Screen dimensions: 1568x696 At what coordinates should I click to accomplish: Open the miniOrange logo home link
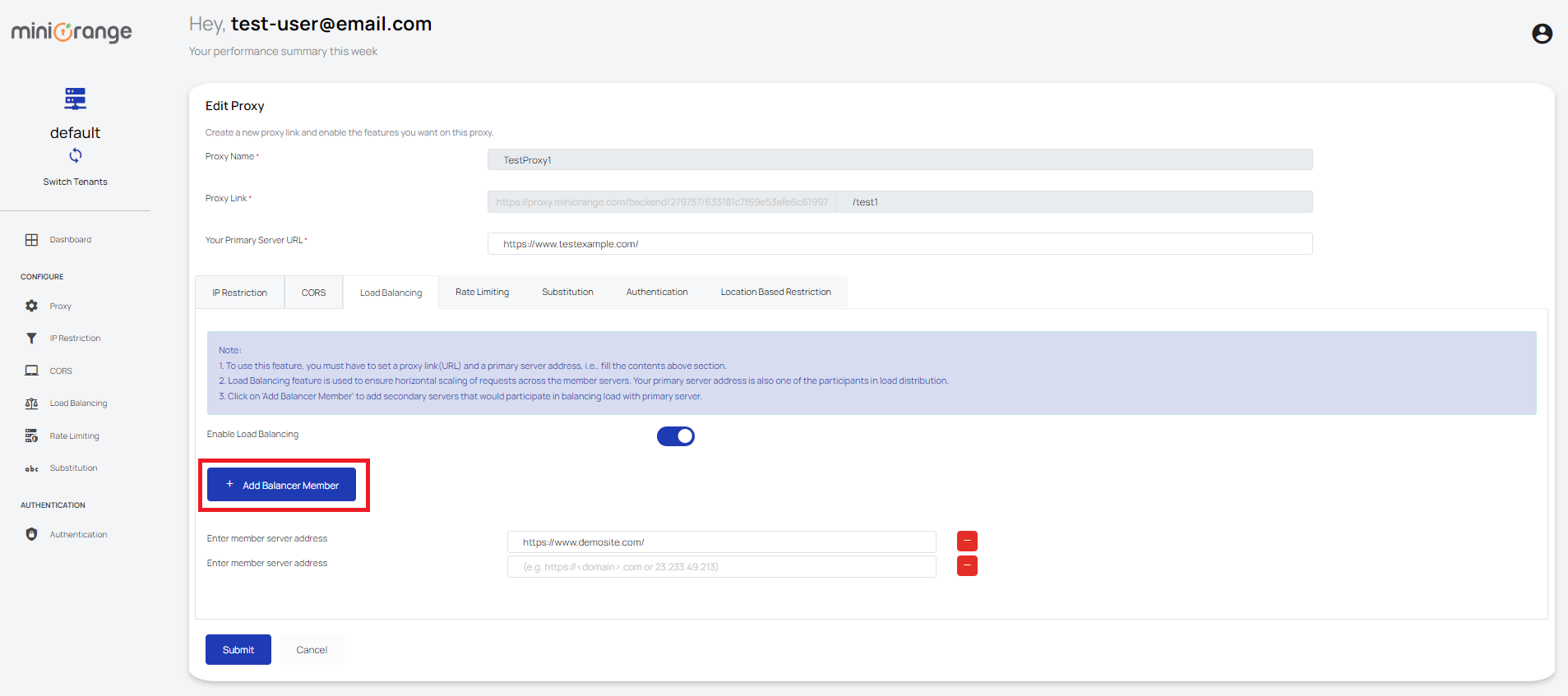(x=72, y=31)
